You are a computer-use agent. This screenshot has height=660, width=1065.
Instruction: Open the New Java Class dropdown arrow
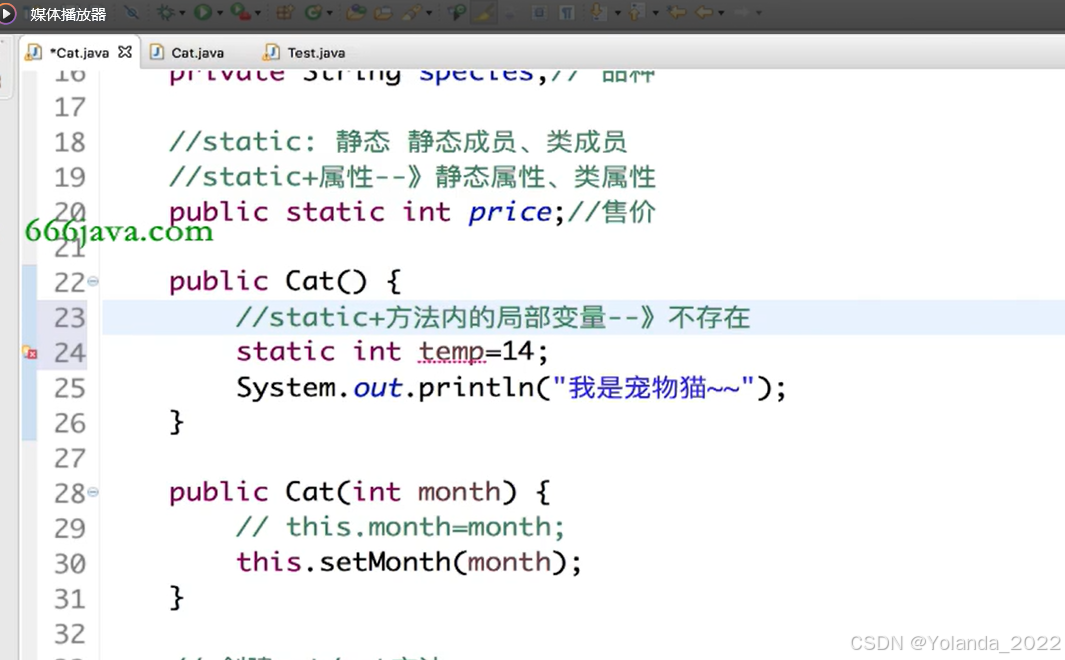[329, 13]
